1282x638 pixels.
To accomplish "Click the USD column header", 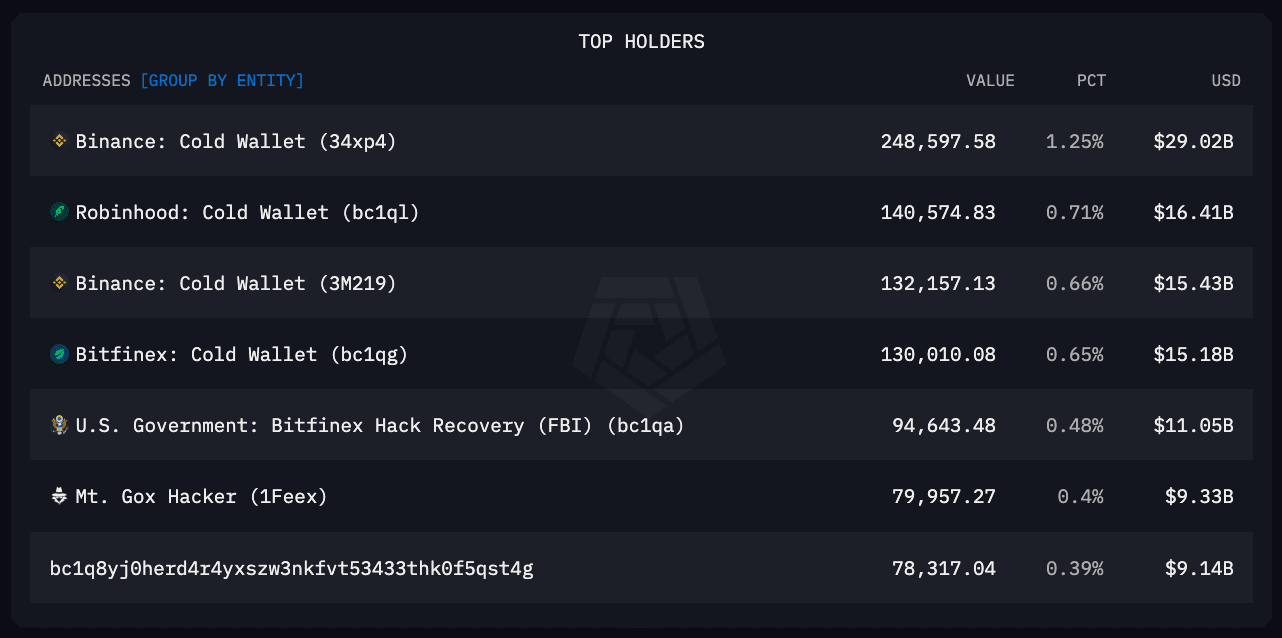I will 1225,80.
